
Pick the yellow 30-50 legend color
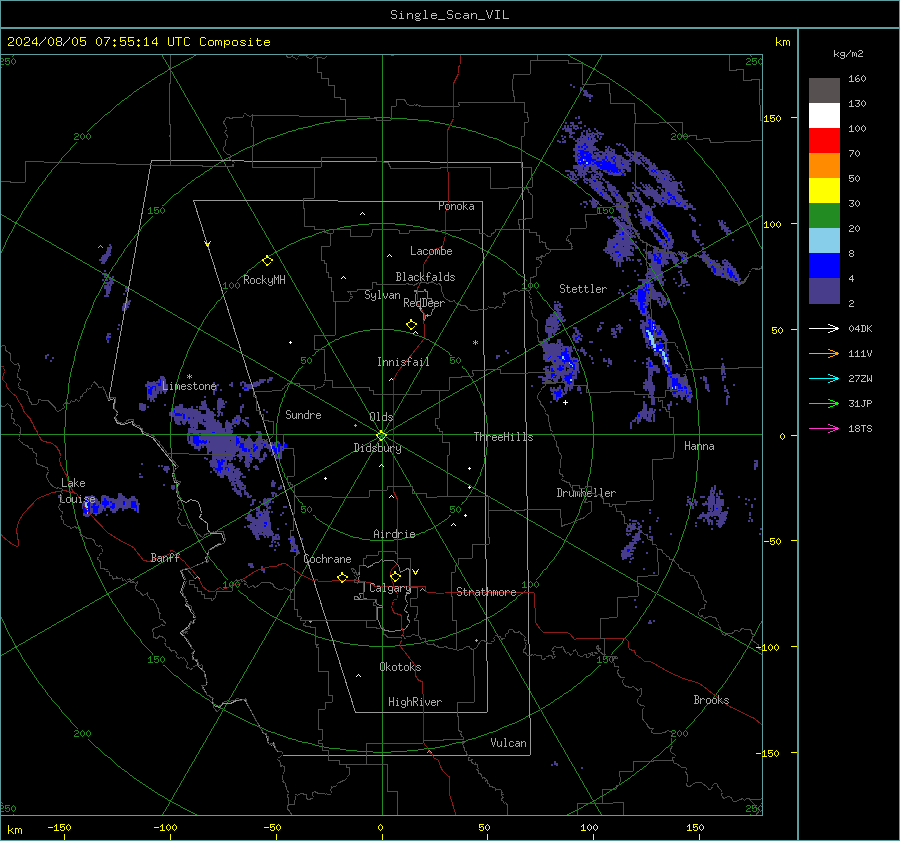click(x=824, y=191)
